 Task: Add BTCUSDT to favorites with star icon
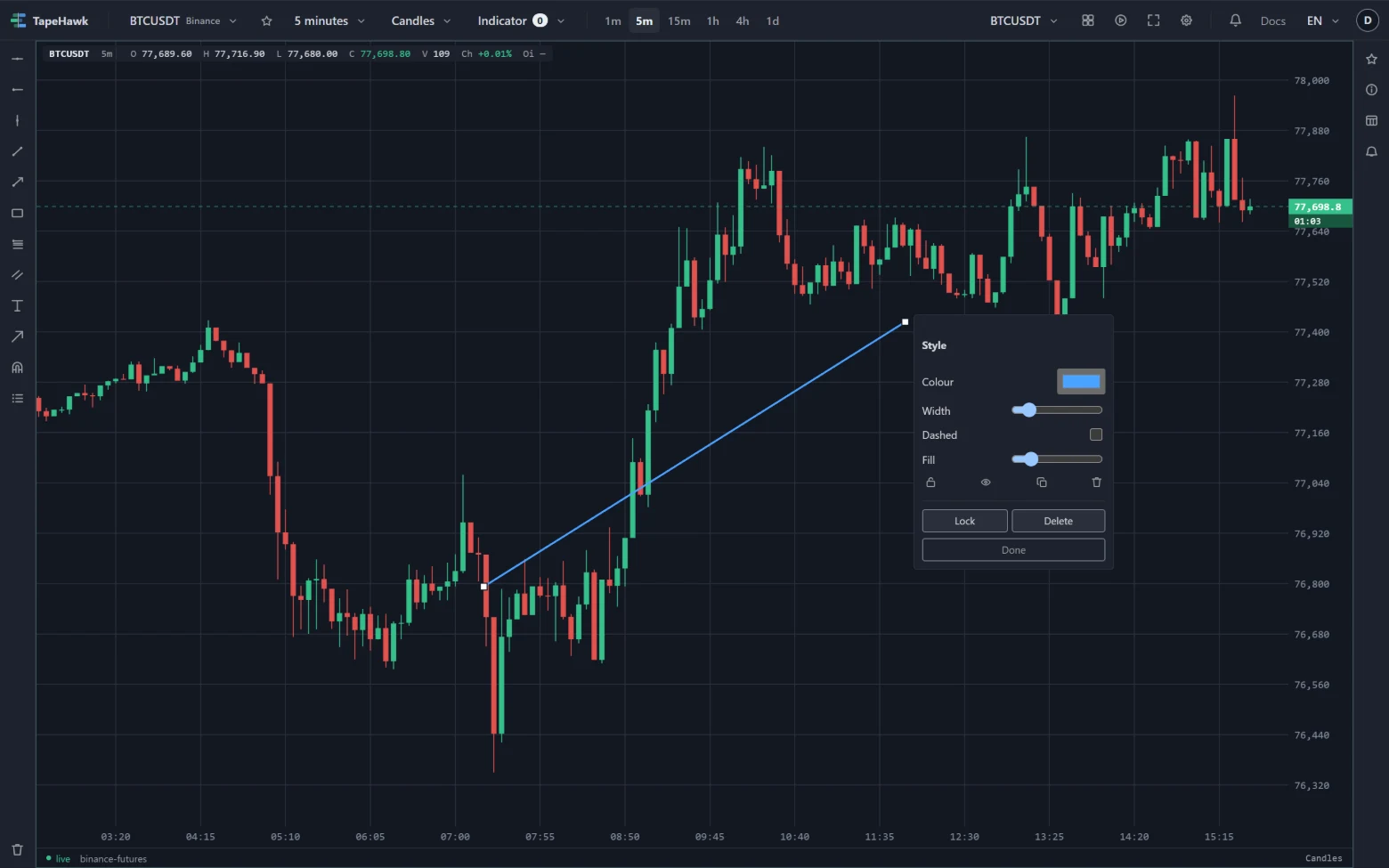pyautogui.click(x=266, y=20)
